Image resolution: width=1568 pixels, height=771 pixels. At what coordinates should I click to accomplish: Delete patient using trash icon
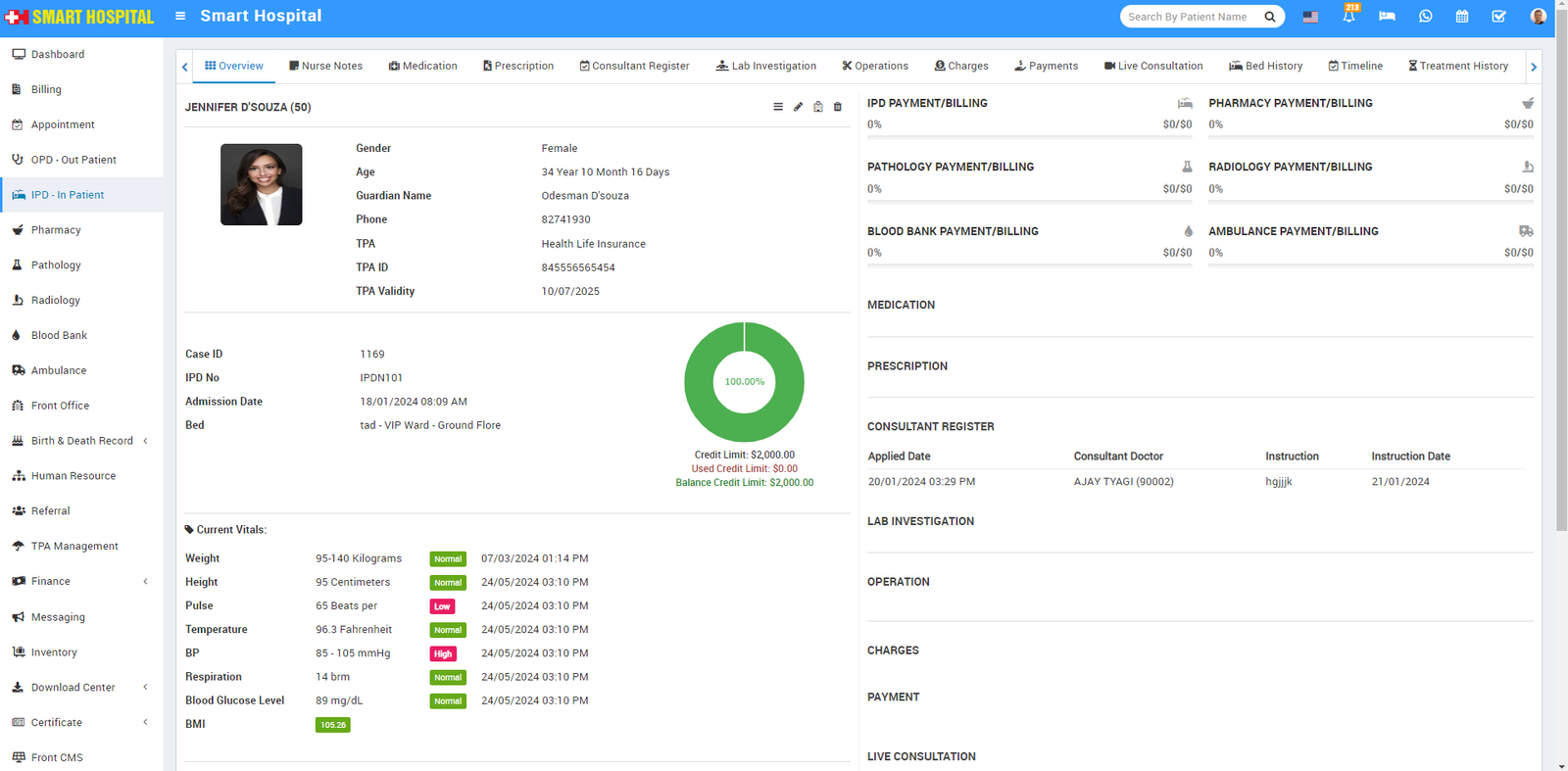[837, 107]
